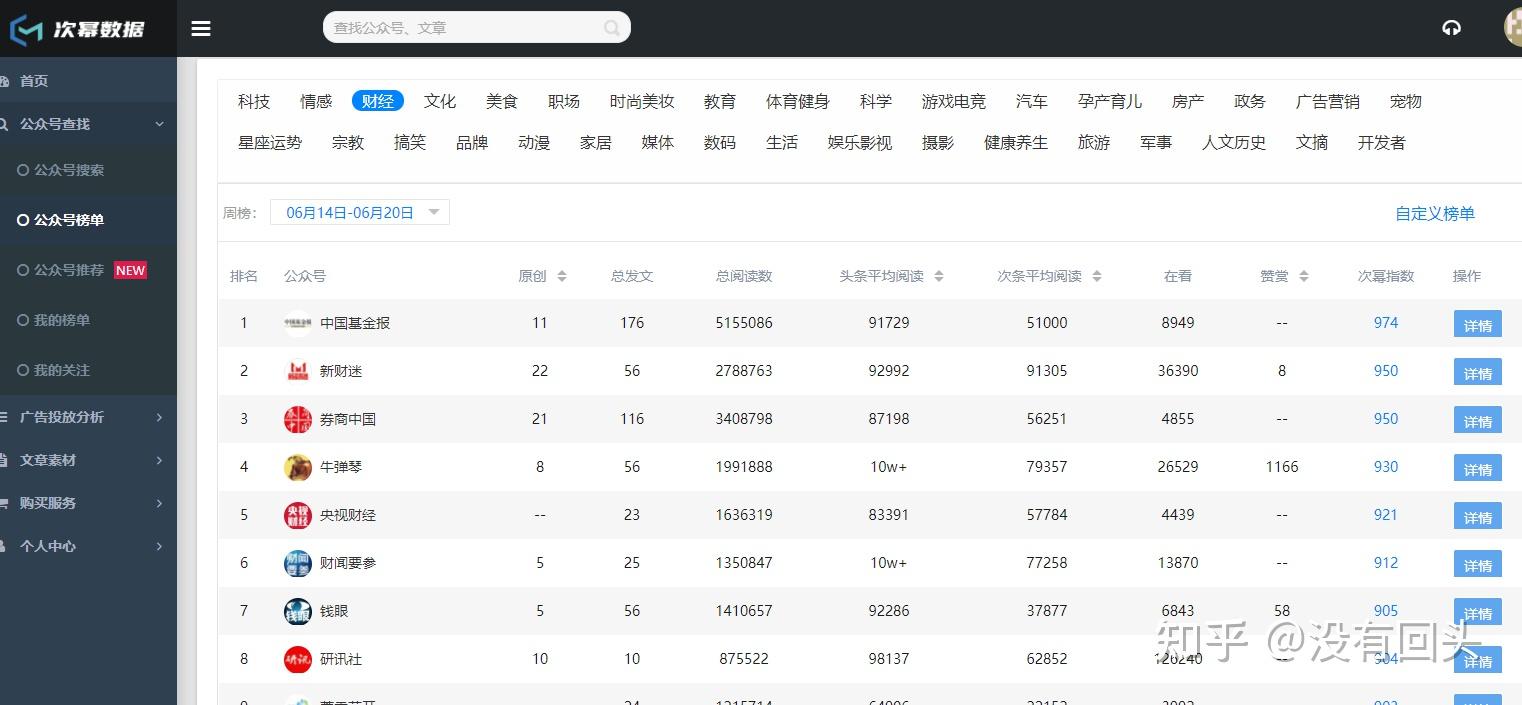The width and height of the screenshot is (1522, 705).
Task: Click the 财闻要参 account avatar
Action: pyautogui.click(x=297, y=563)
